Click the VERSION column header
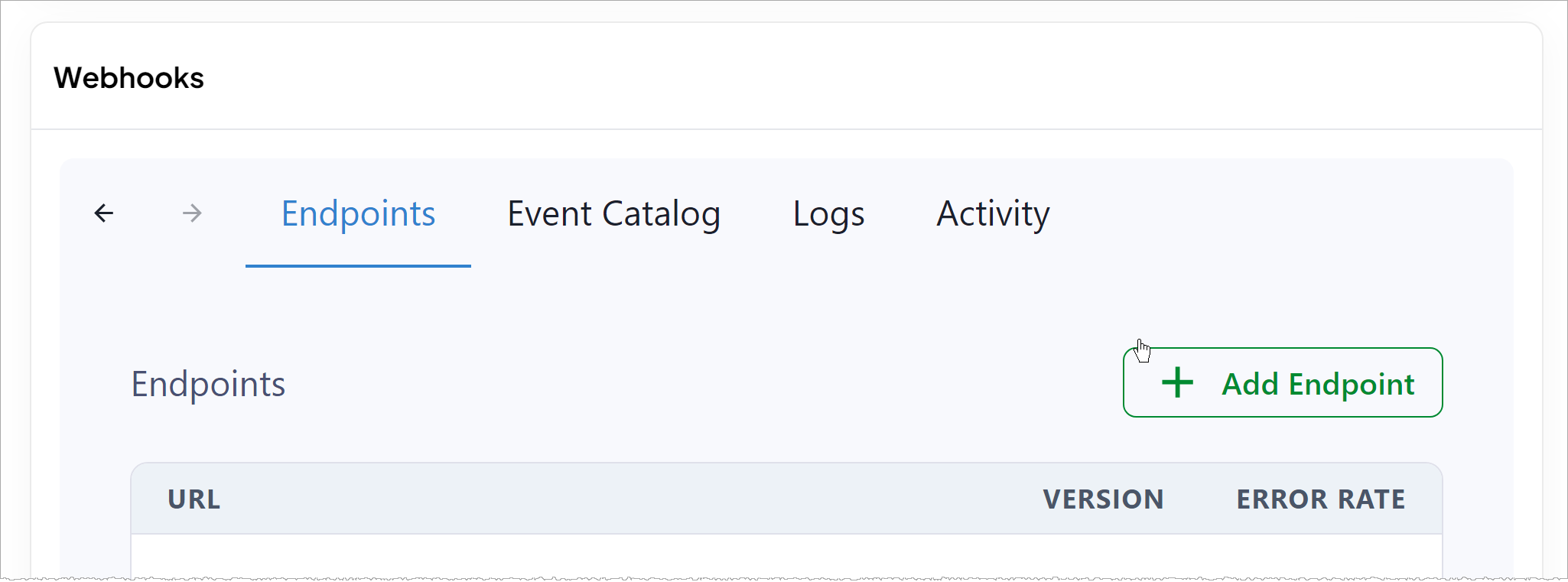 pyautogui.click(x=1103, y=499)
